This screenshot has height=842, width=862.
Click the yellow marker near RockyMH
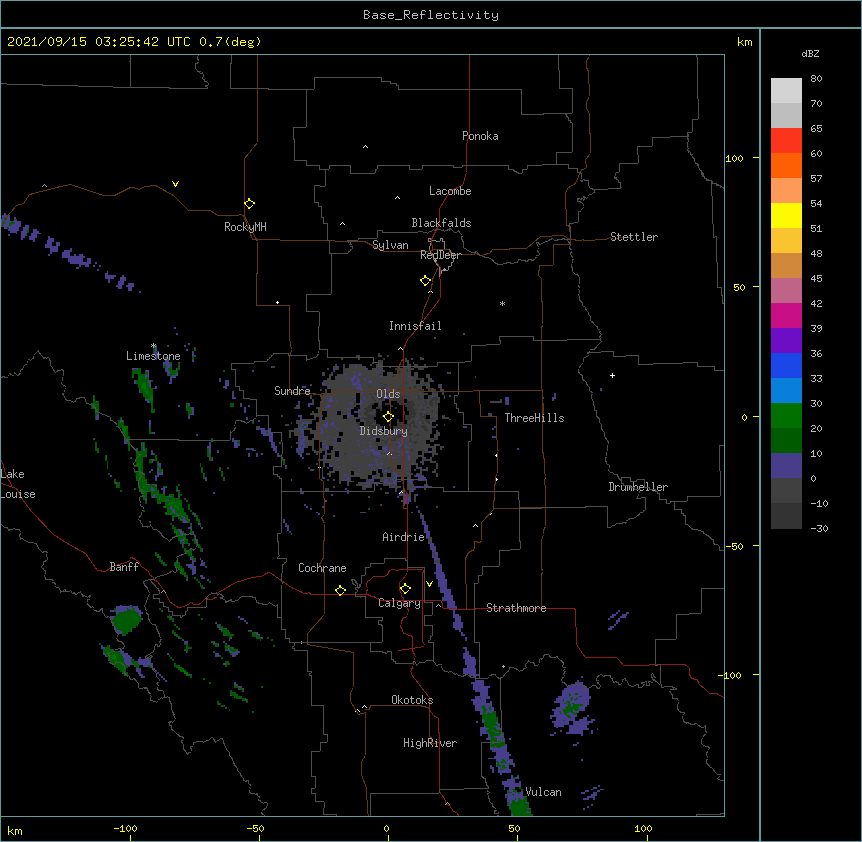click(249, 204)
